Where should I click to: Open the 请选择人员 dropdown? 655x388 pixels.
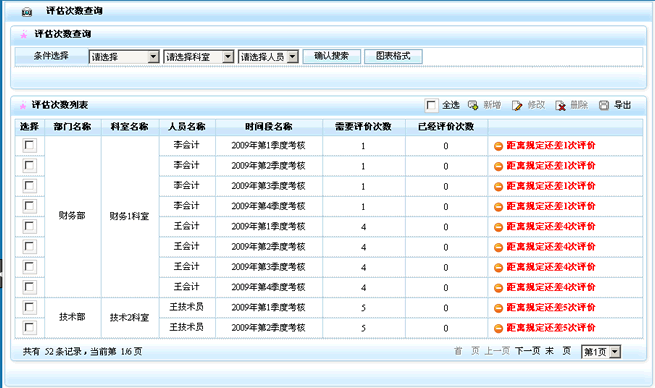[x=268, y=57]
